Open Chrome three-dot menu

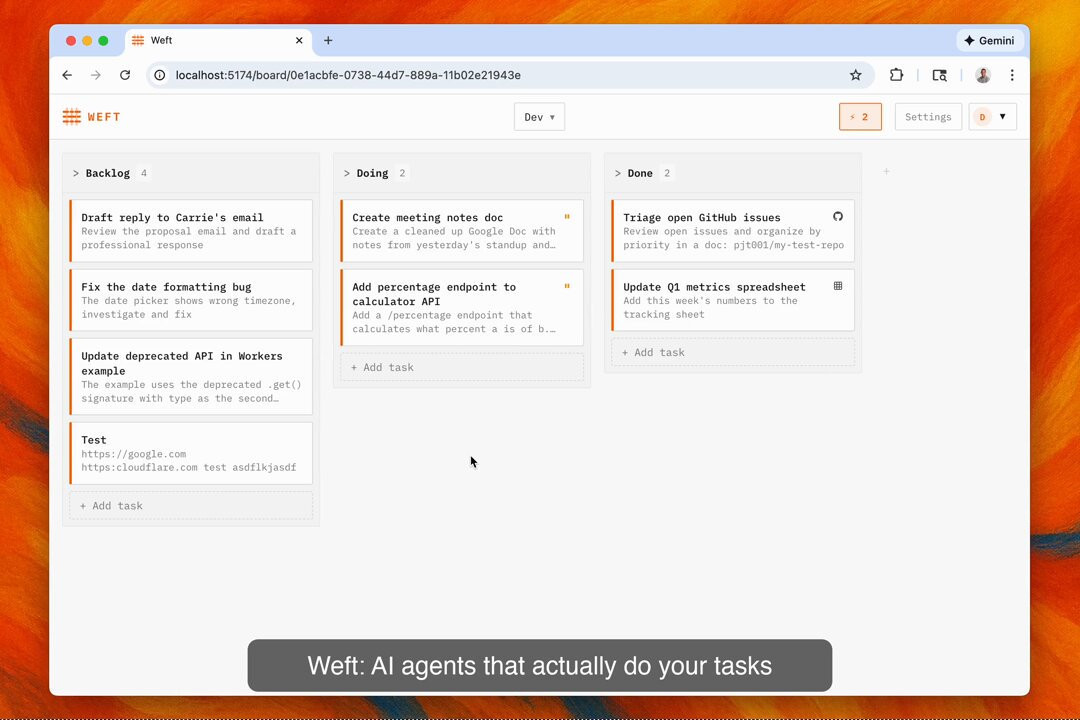pyautogui.click(x=1012, y=75)
